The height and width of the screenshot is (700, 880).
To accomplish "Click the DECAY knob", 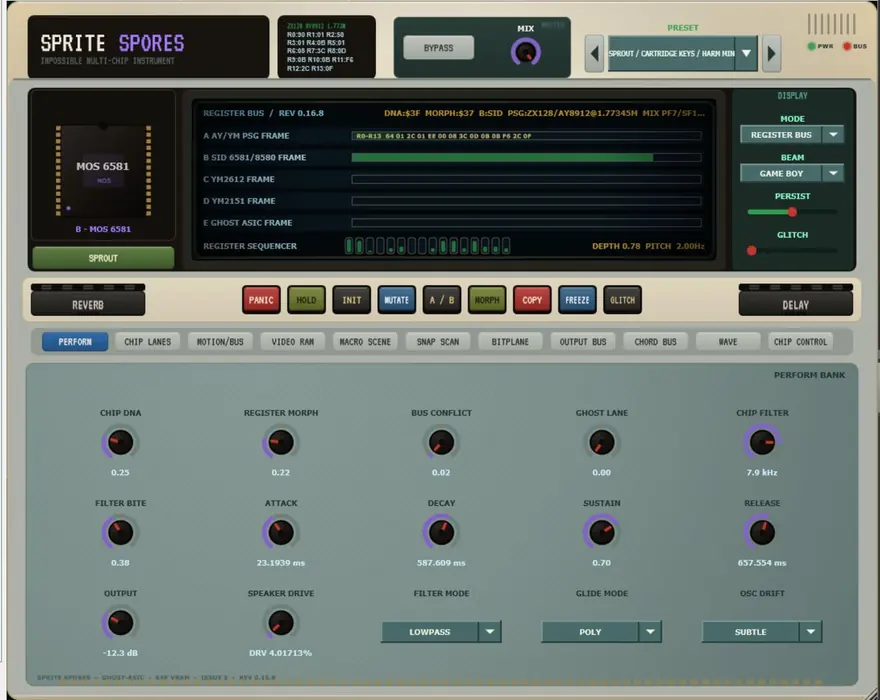I will coord(441,533).
